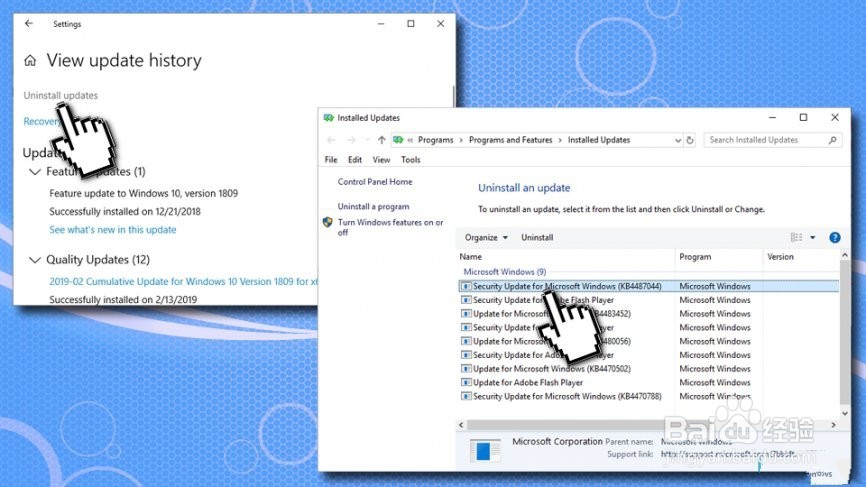866x487 pixels.
Task: Open the 2019-02 Cumulative Update link
Action: [183, 282]
